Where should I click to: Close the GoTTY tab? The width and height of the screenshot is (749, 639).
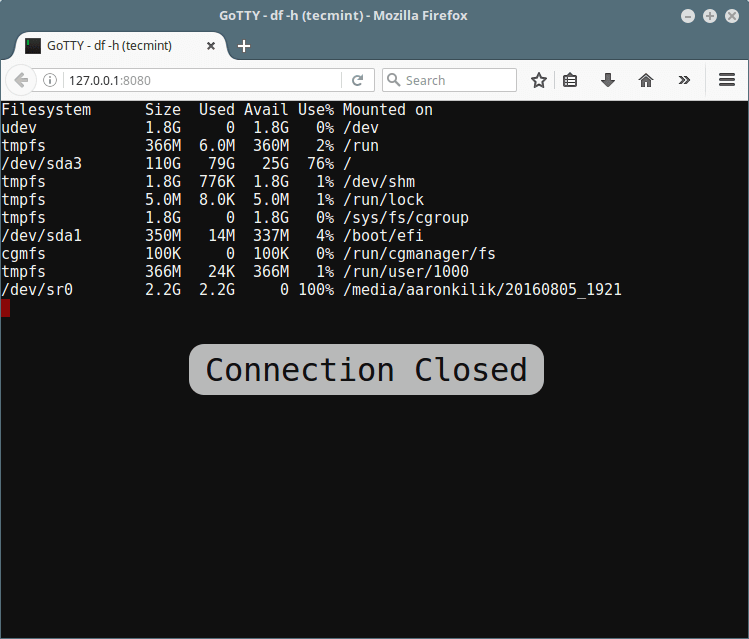click(x=213, y=45)
